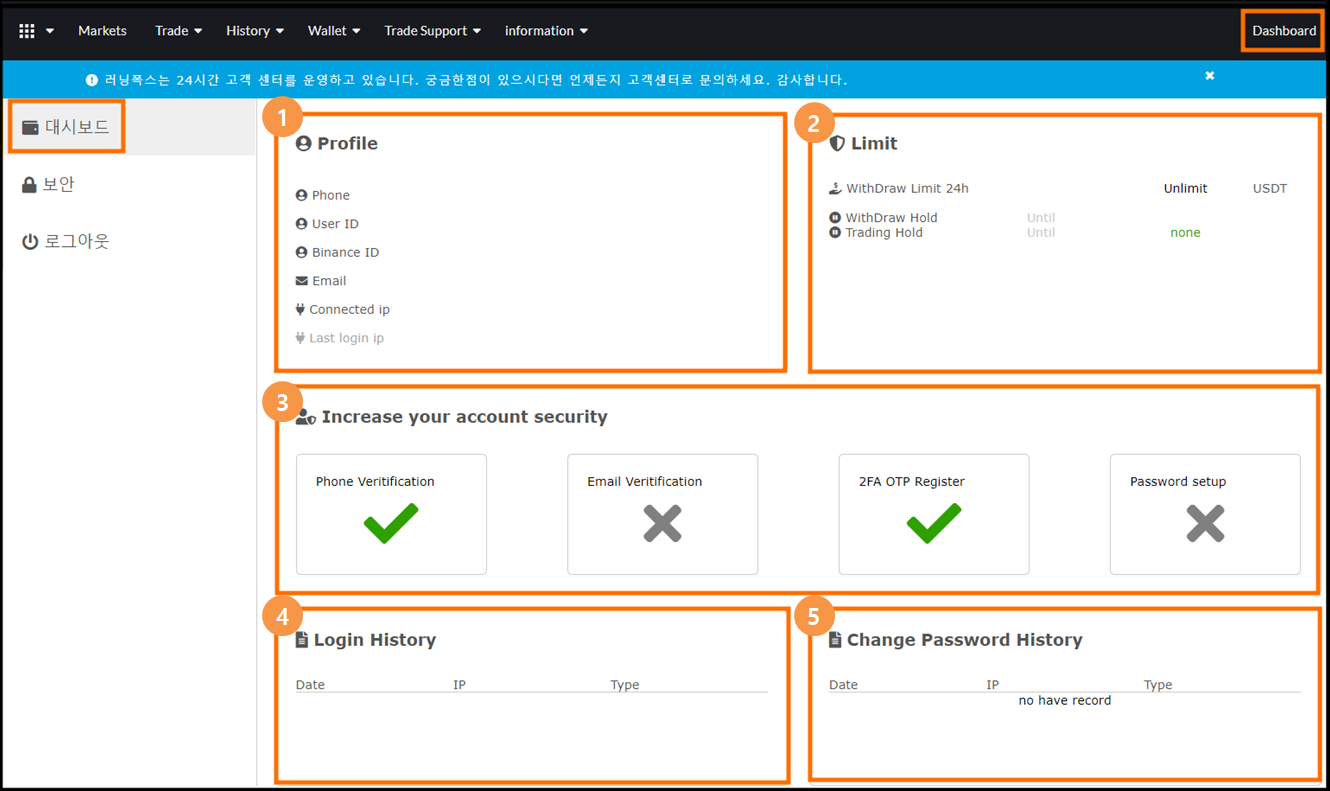Click the Dashboard button at top right
The width and height of the screenshot is (1330, 791).
pos(1283,31)
